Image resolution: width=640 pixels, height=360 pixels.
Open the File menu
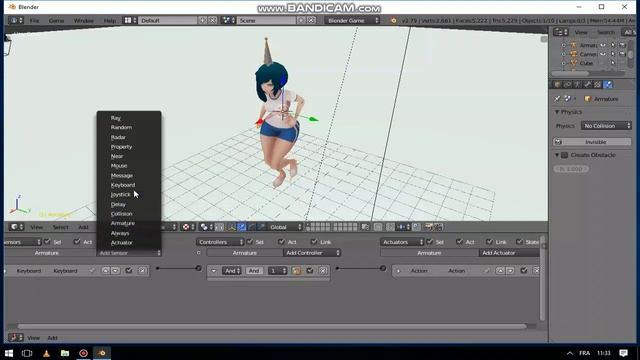(x=34, y=20)
